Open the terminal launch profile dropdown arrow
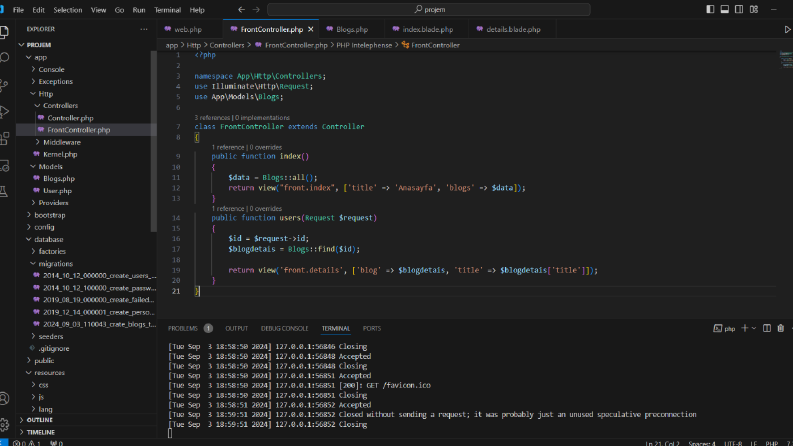Screen dimensions: 793x446 click(x=754, y=328)
